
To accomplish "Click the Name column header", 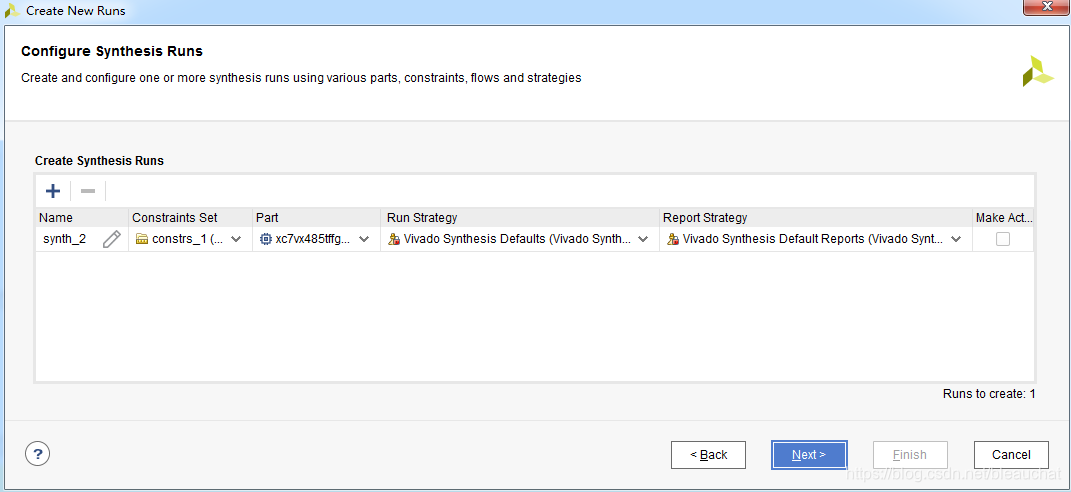I will tap(82, 217).
